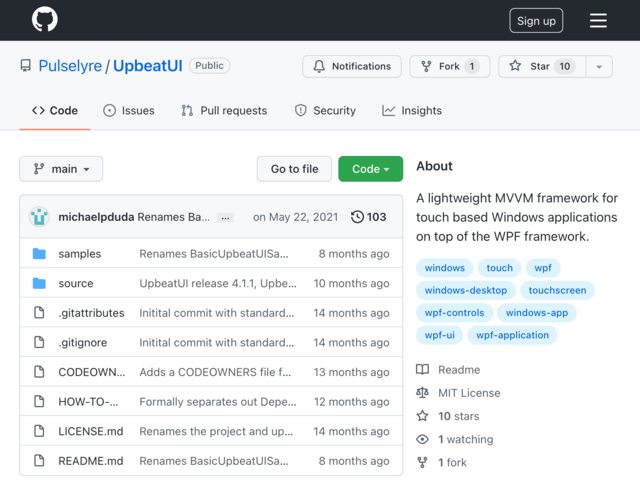The width and height of the screenshot is (640, 480).
Task: Click the Sign up button
Action: [x=536, y=20]
